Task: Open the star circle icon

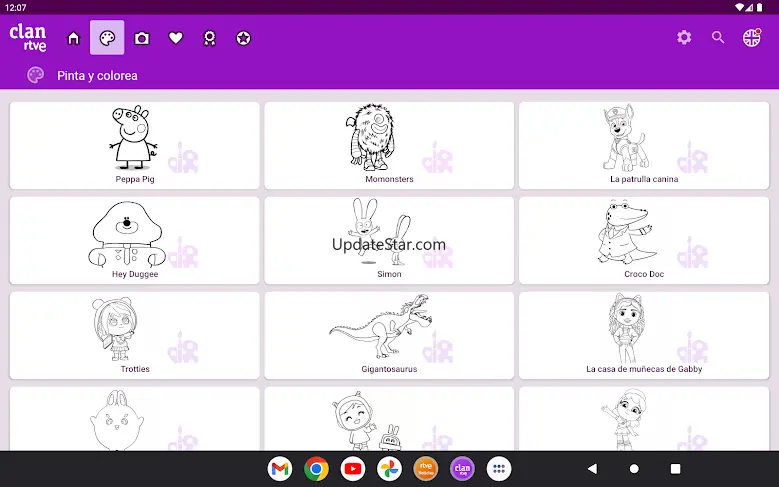Action: 243,38
